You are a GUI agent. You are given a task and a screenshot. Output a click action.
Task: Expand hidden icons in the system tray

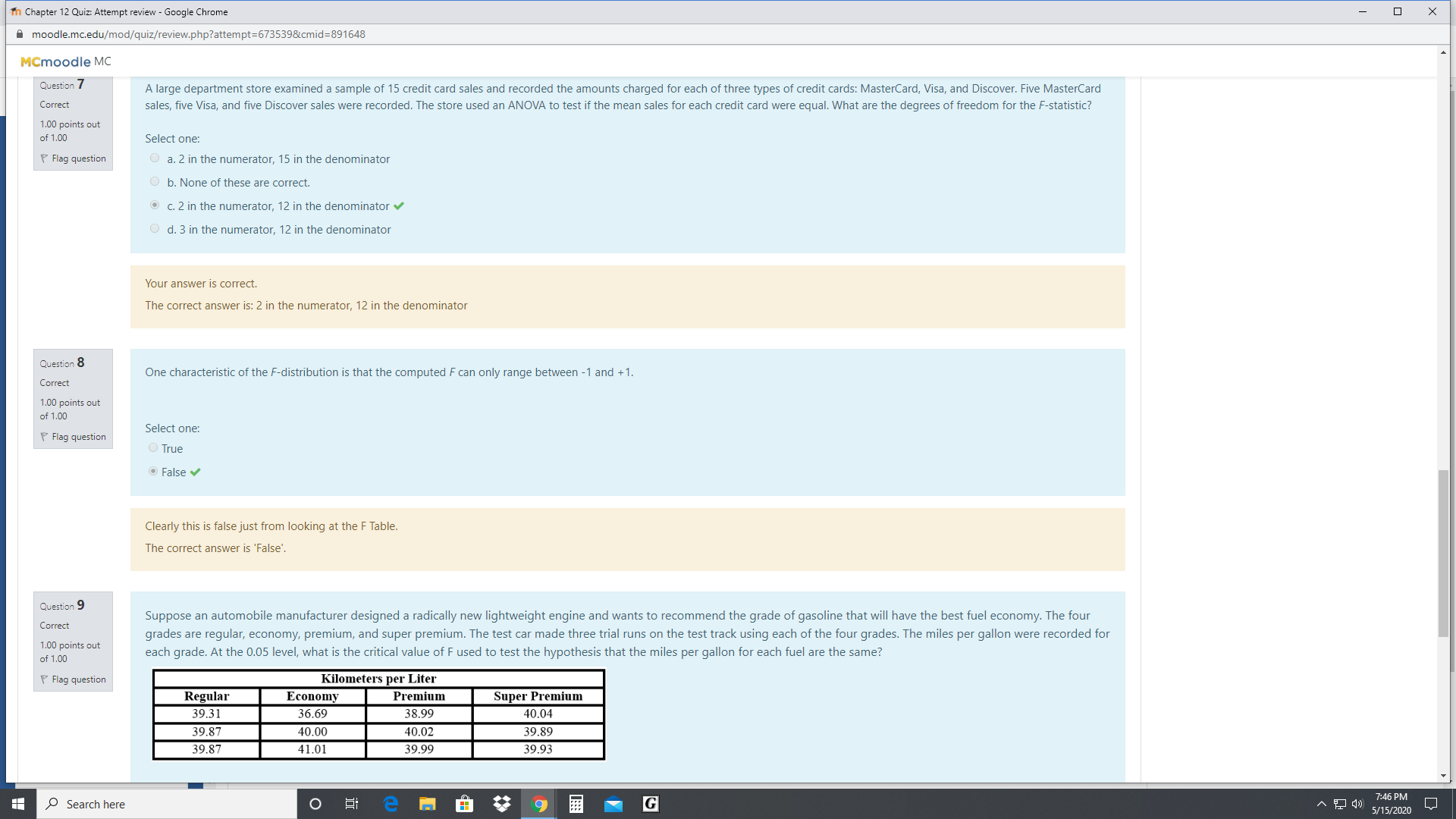1321,803
